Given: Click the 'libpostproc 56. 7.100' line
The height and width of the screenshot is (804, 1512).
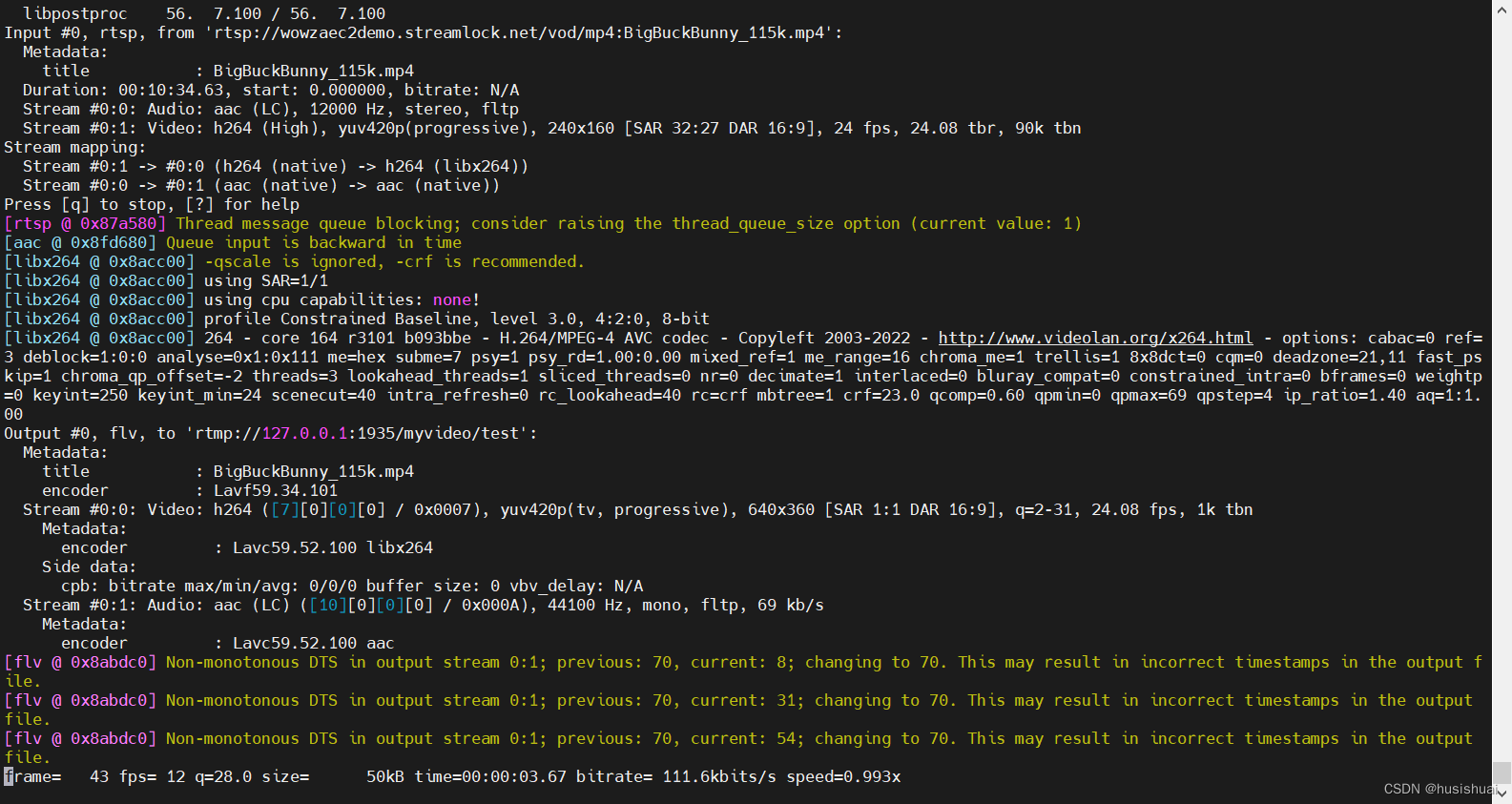Looking at the screenshot, I should click(x=204, y=13).
